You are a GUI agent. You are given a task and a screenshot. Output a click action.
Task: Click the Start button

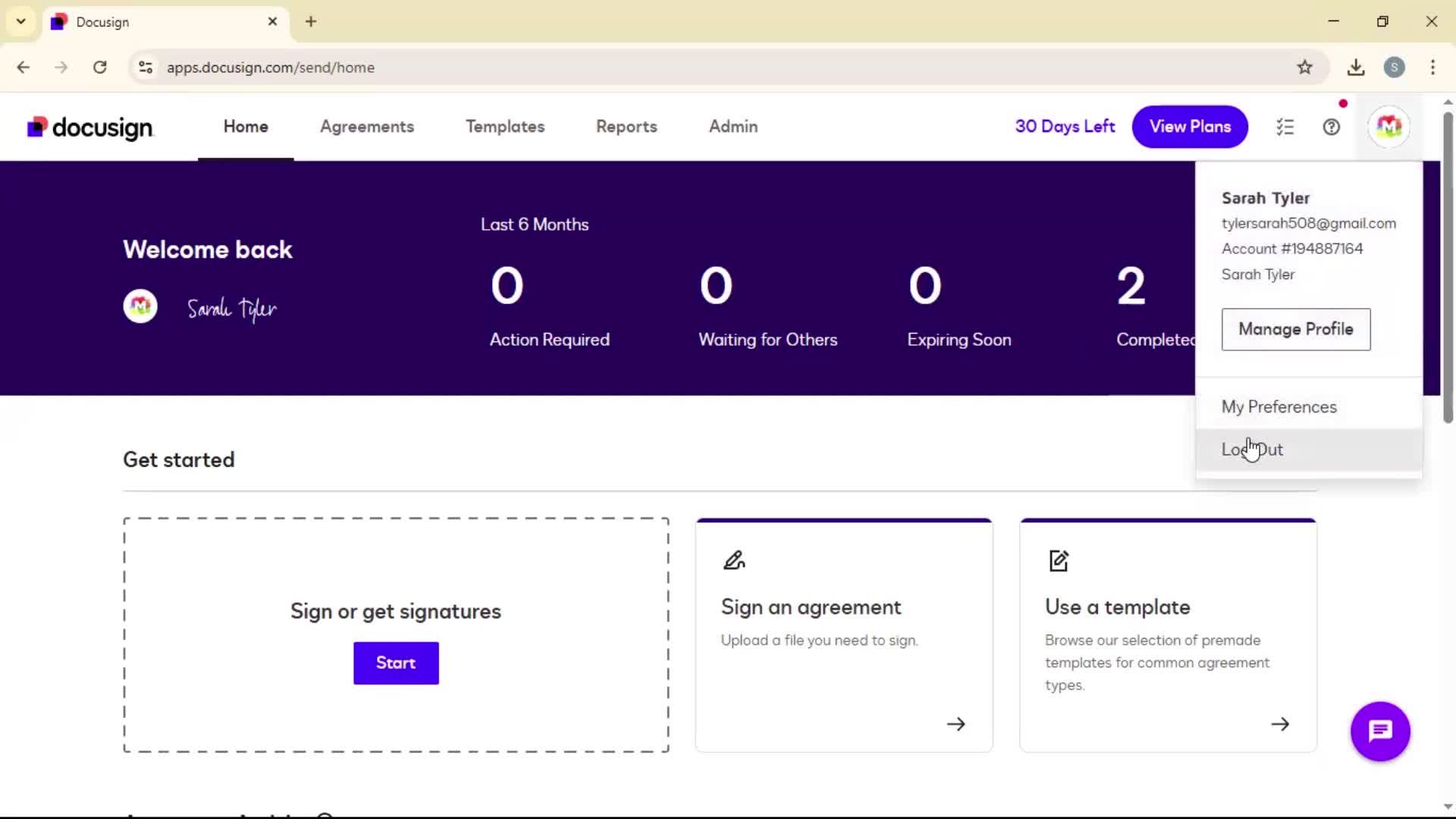[396, 663]
